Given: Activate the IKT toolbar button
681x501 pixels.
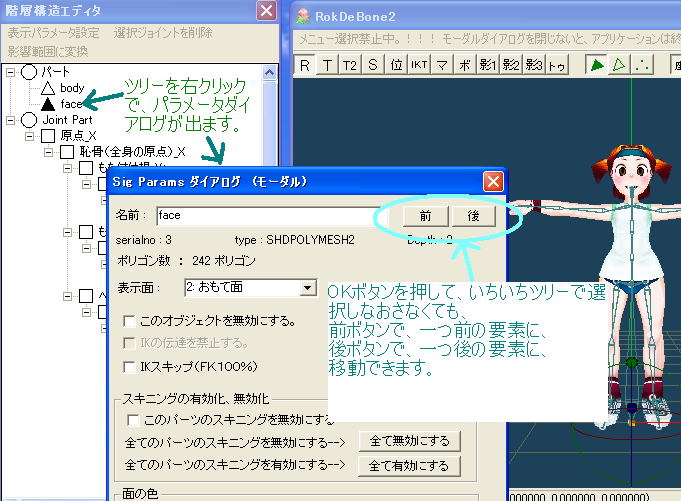Looking at the screenshot, I should point(420,66).
